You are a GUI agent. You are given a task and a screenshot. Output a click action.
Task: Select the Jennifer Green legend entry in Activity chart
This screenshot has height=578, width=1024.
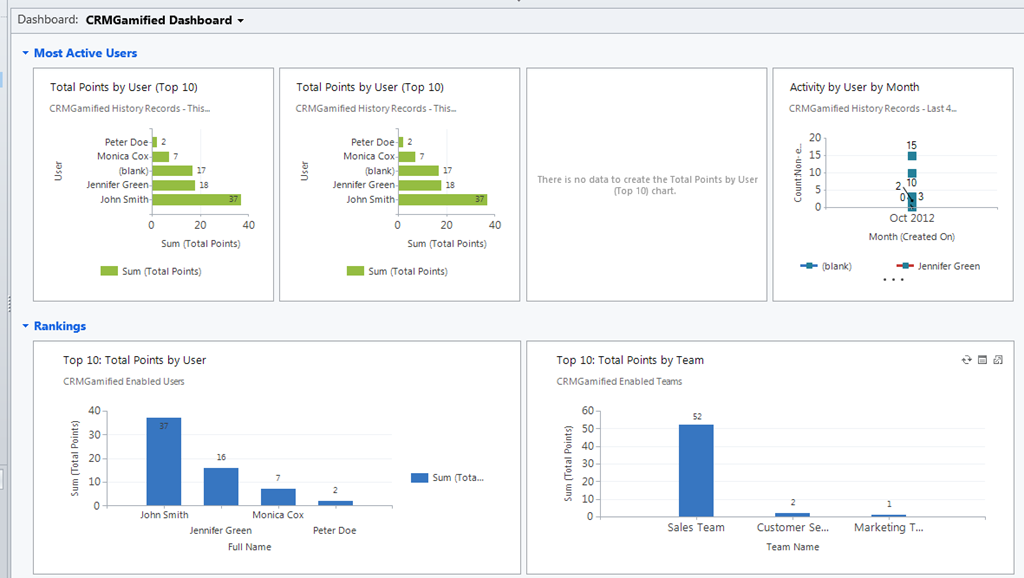pyautogui.click(x=938, y=266)
